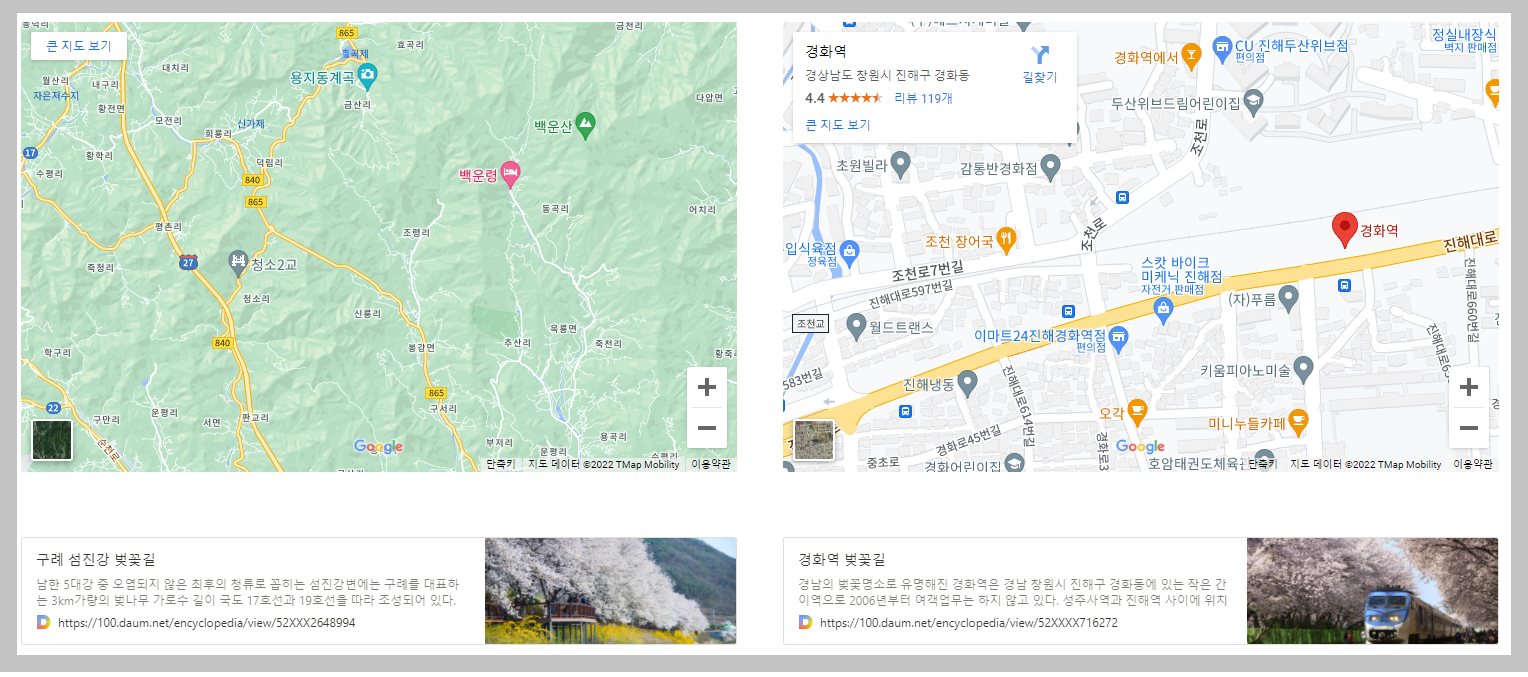Click the 큰 지도 보기 button on left map

[x=77, y=46]
